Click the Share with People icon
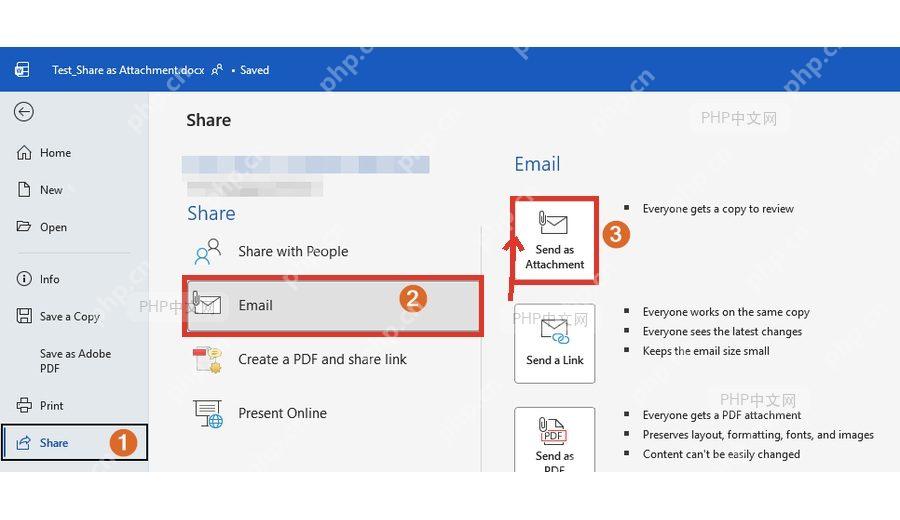This screenshot has width=900, height=520. pos(208,251)
